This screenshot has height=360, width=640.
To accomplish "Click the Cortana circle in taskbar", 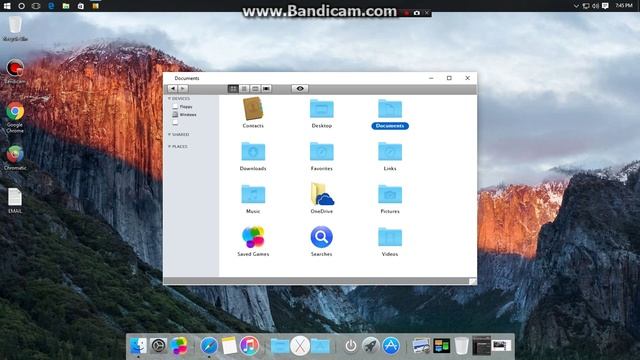I will 21,6.
